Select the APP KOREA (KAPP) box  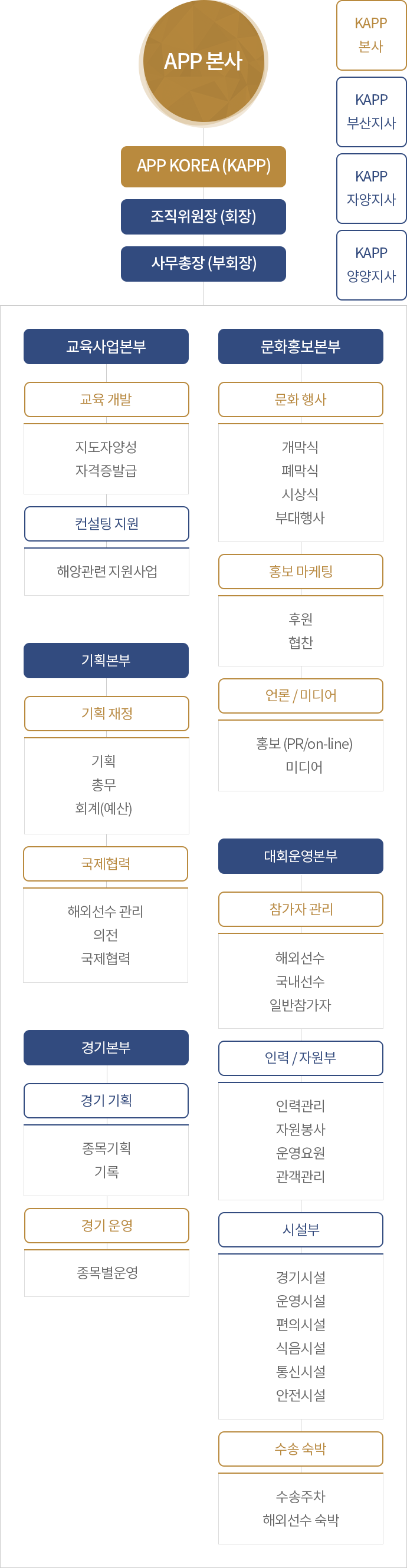pyautogui.click(x=203, y=166)
